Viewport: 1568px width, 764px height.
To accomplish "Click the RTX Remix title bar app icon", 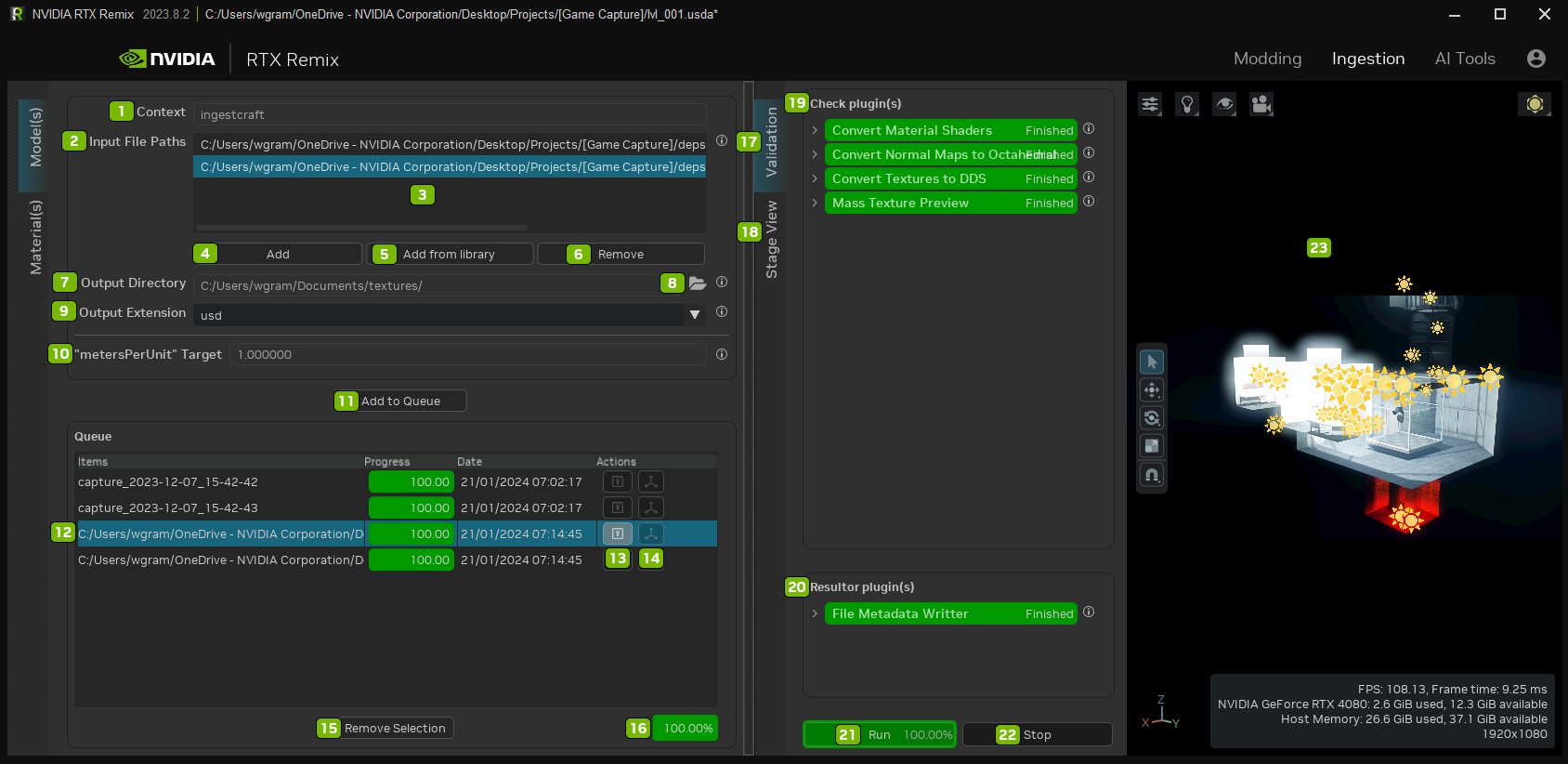I will coord(17,14).
